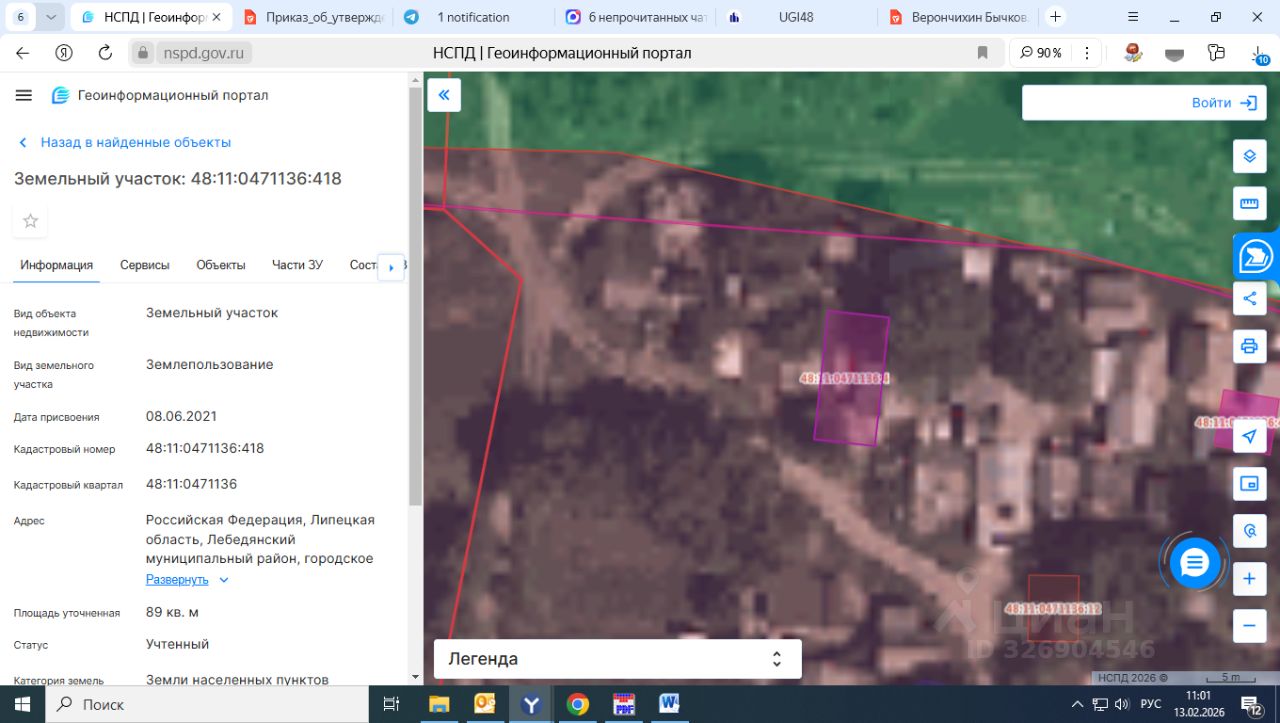Open the blue side widget under the ruler

click(x=1256, y=257)
